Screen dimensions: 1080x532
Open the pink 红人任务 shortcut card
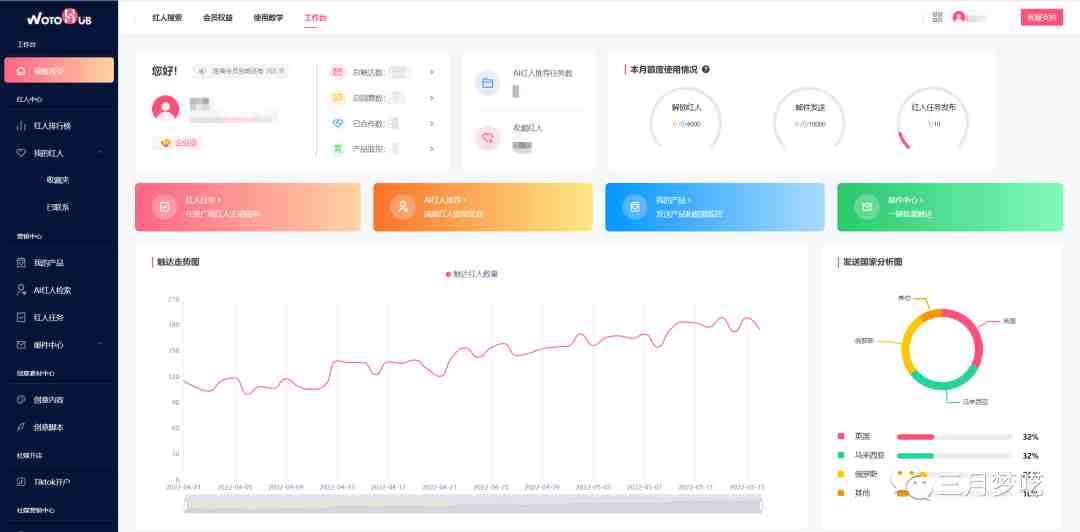[248, 207]
